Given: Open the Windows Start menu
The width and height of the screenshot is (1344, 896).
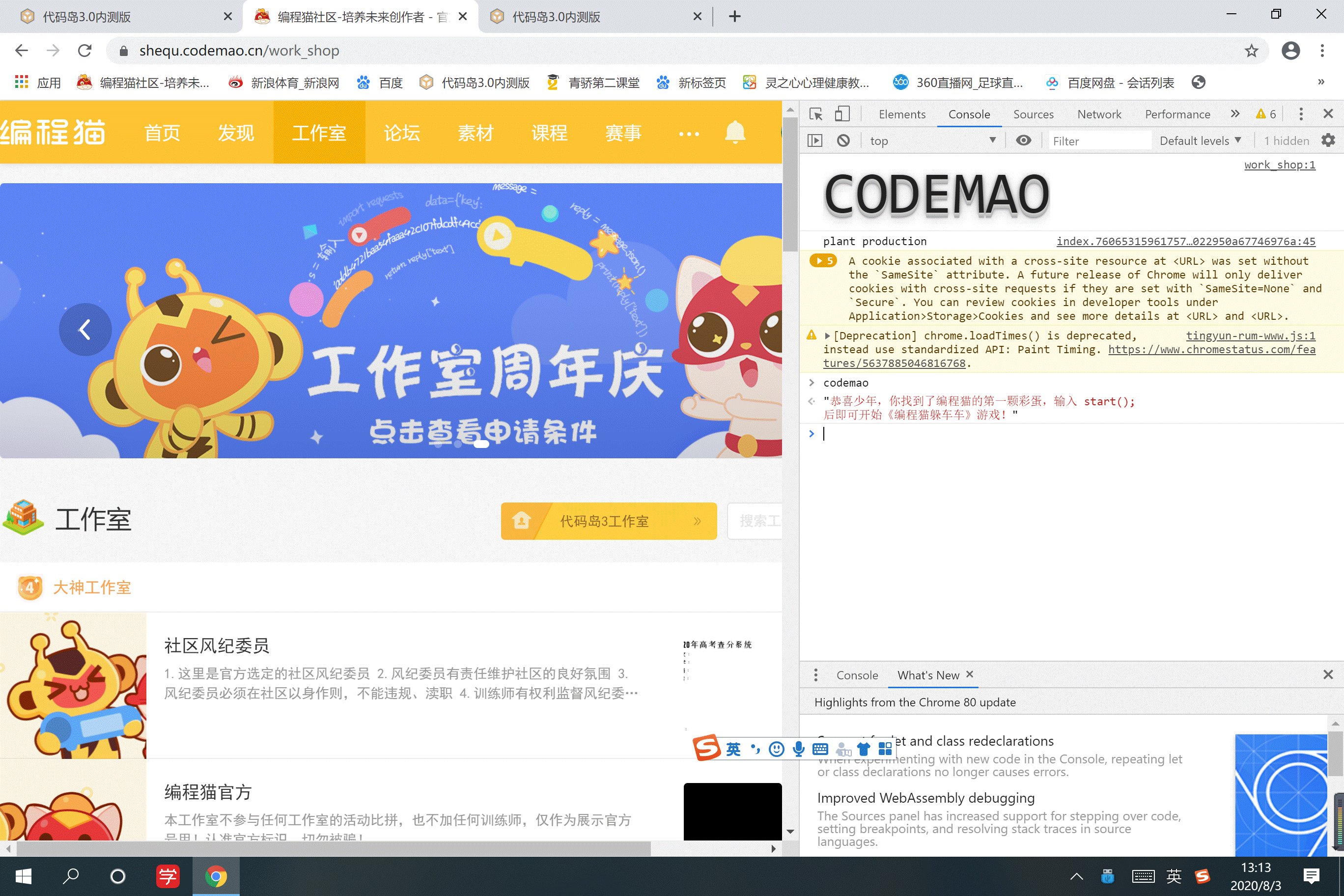Looking at the screenshot, I should click(x=24, y=876).
